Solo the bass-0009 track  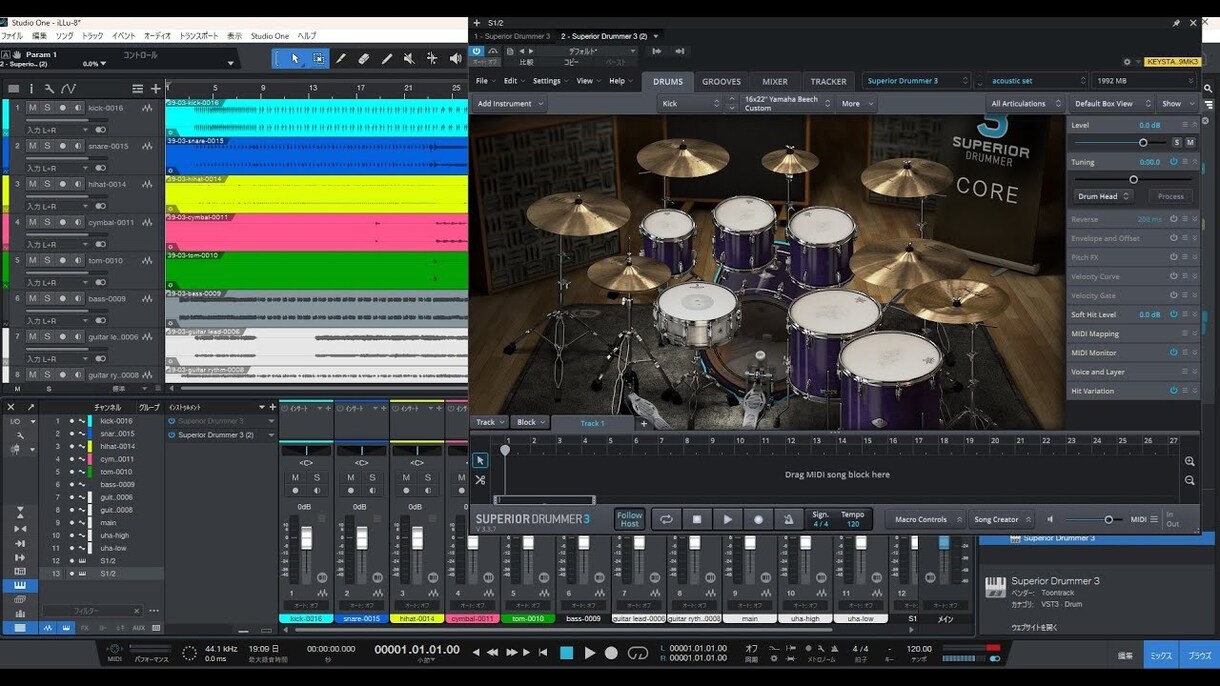tap(46, 298)
